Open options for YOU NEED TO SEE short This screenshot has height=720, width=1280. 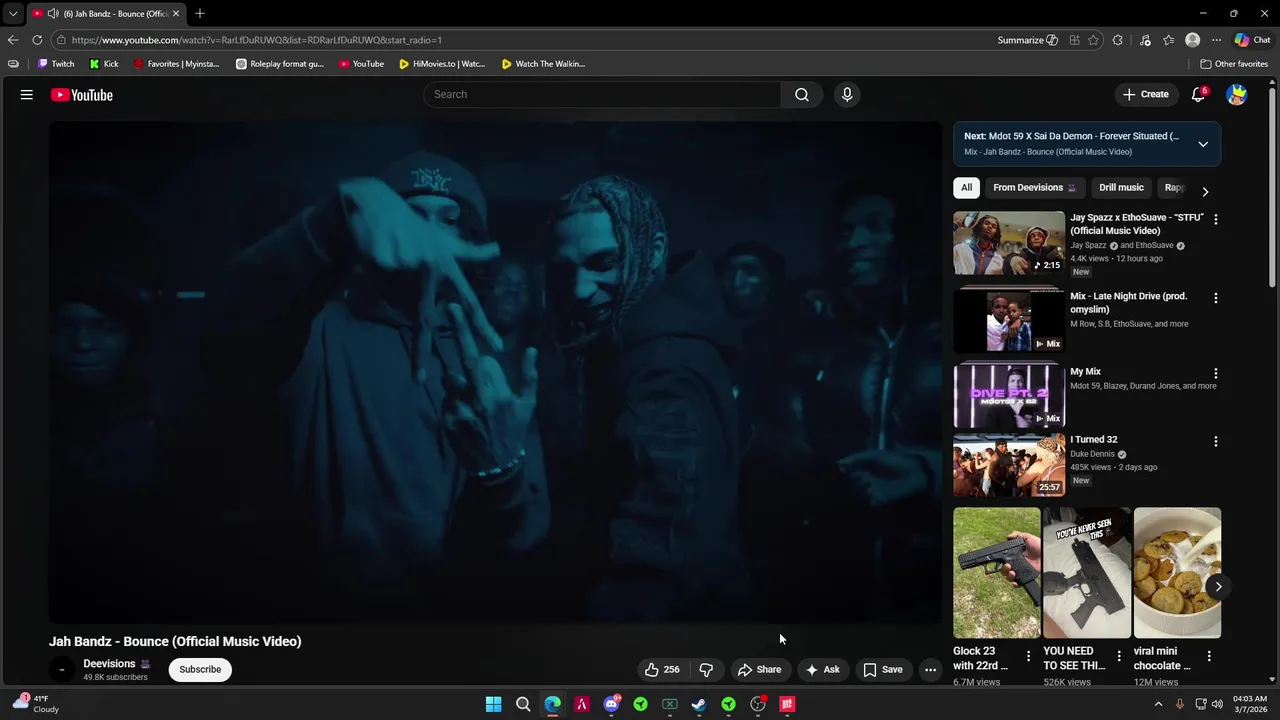tap(1118, 657)
